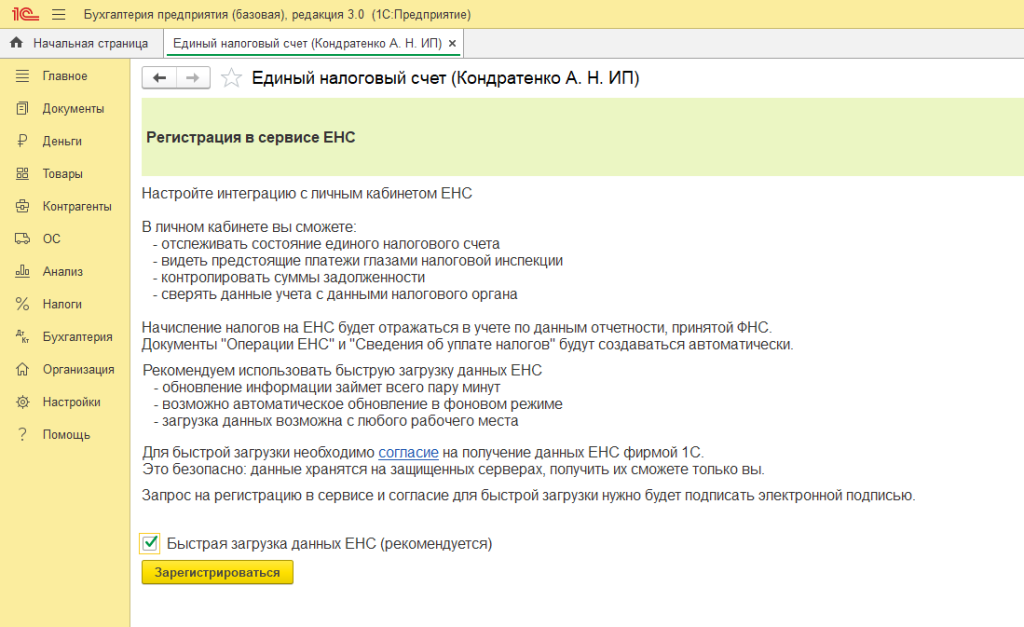Add page to favorites with star icon
The height and width of the screenshot is (627, 1024).
231,78
